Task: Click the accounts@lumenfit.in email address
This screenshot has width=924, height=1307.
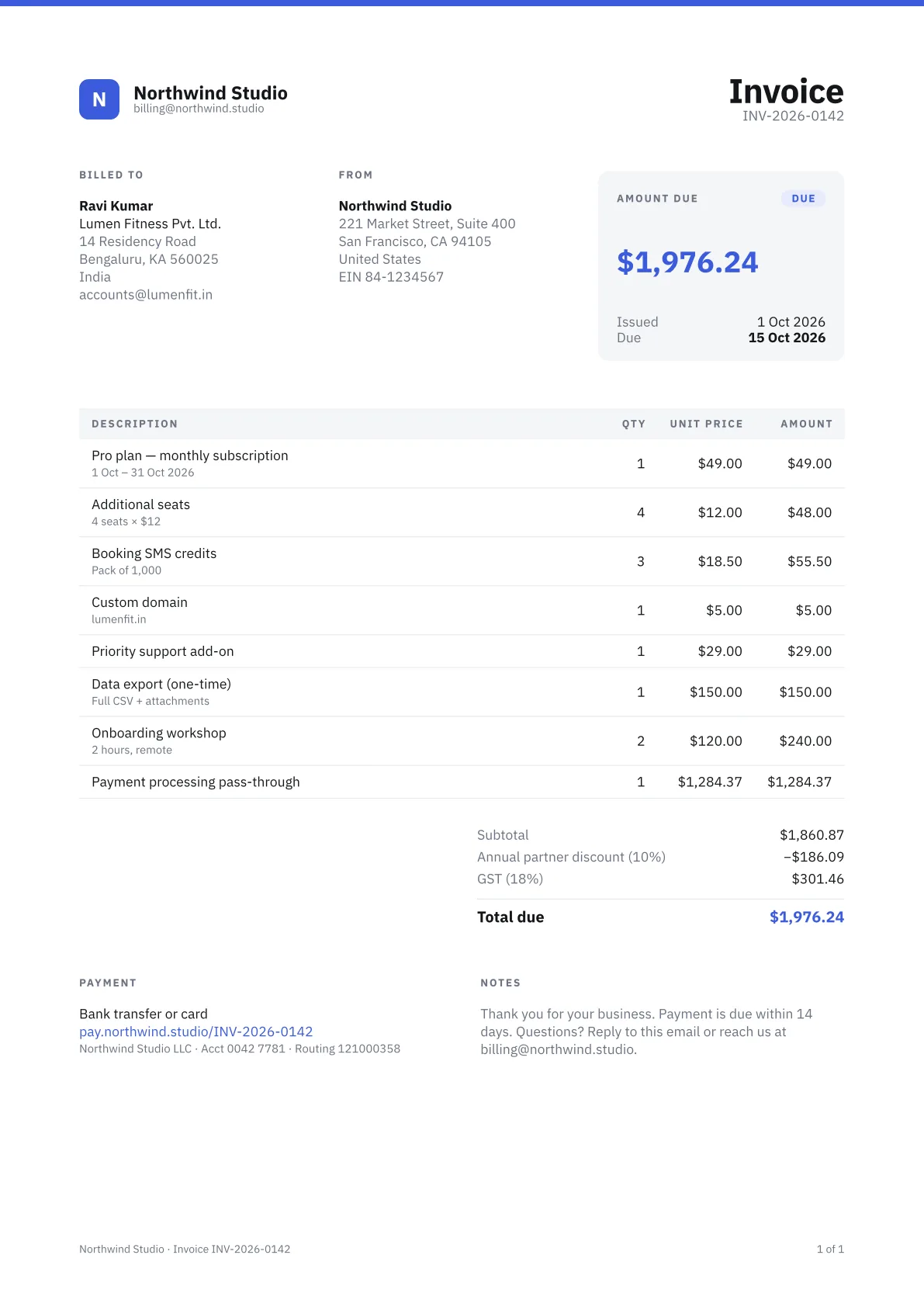Action: click(146, 295)
